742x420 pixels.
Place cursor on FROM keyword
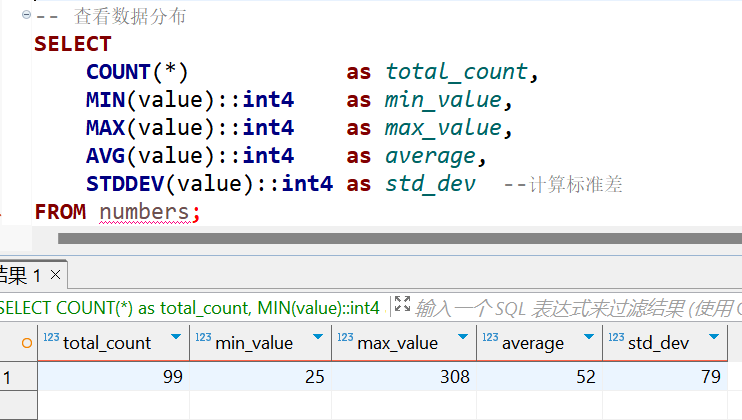point(60,212)
